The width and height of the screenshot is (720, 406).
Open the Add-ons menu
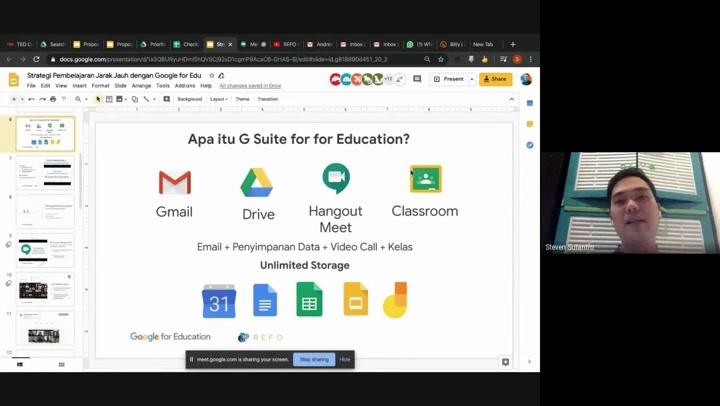[185, 86]
